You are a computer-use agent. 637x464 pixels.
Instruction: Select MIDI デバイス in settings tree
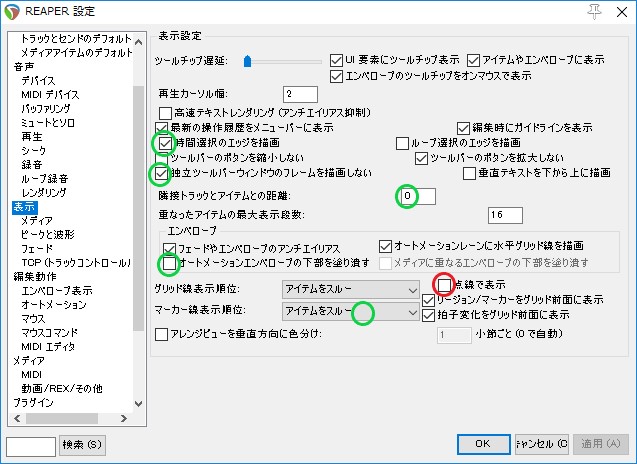click(x=50, y=95)
